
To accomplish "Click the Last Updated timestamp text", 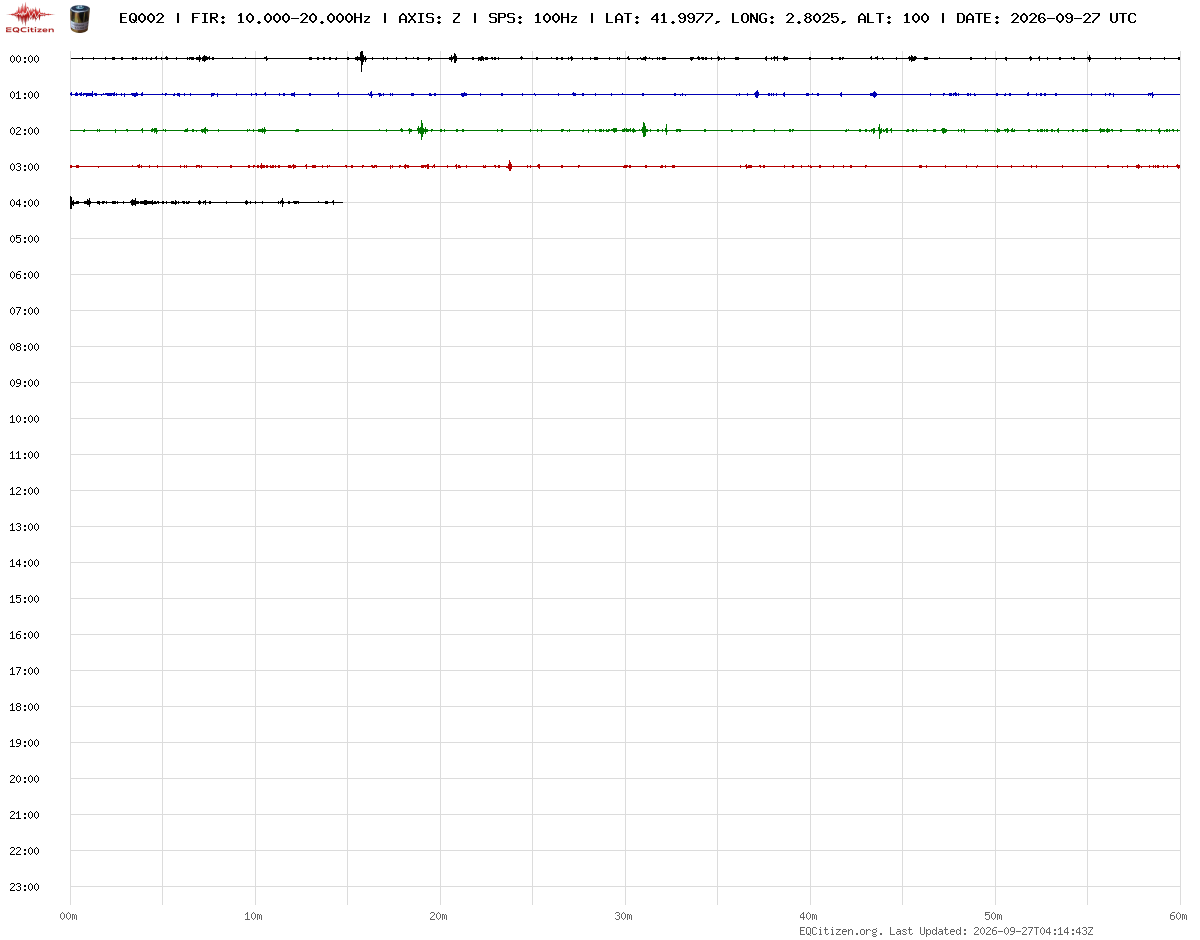I will coord(991,931).
